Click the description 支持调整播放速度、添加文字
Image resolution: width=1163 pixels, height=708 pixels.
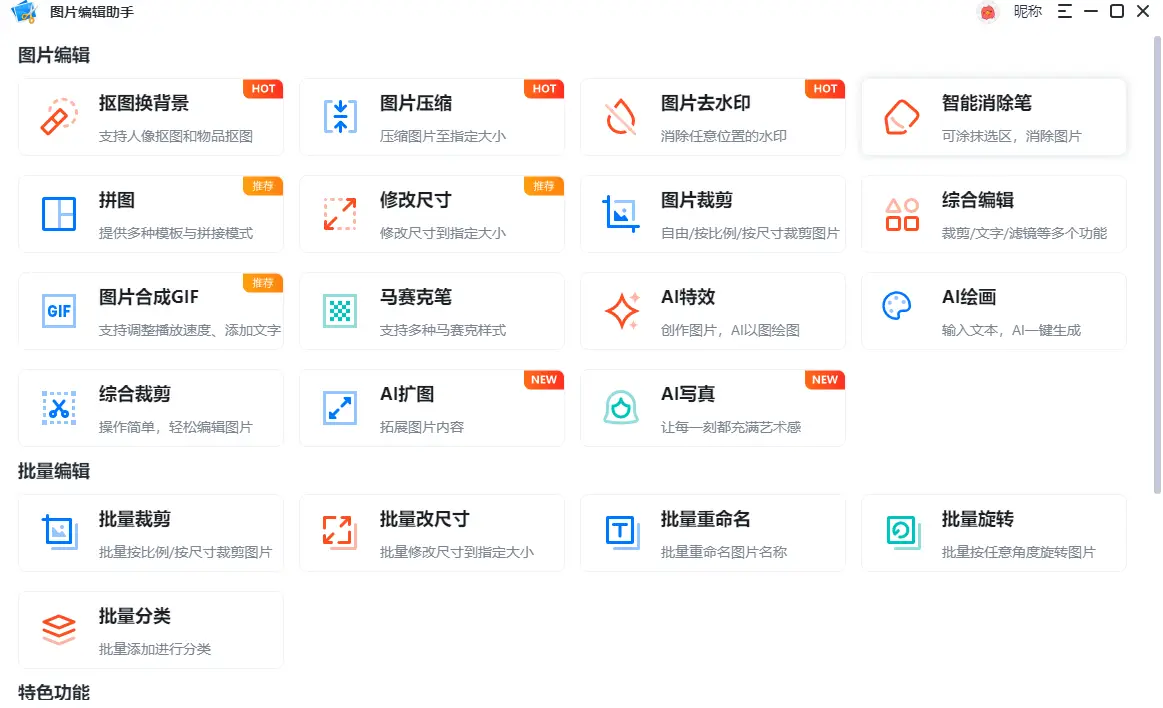190,331
